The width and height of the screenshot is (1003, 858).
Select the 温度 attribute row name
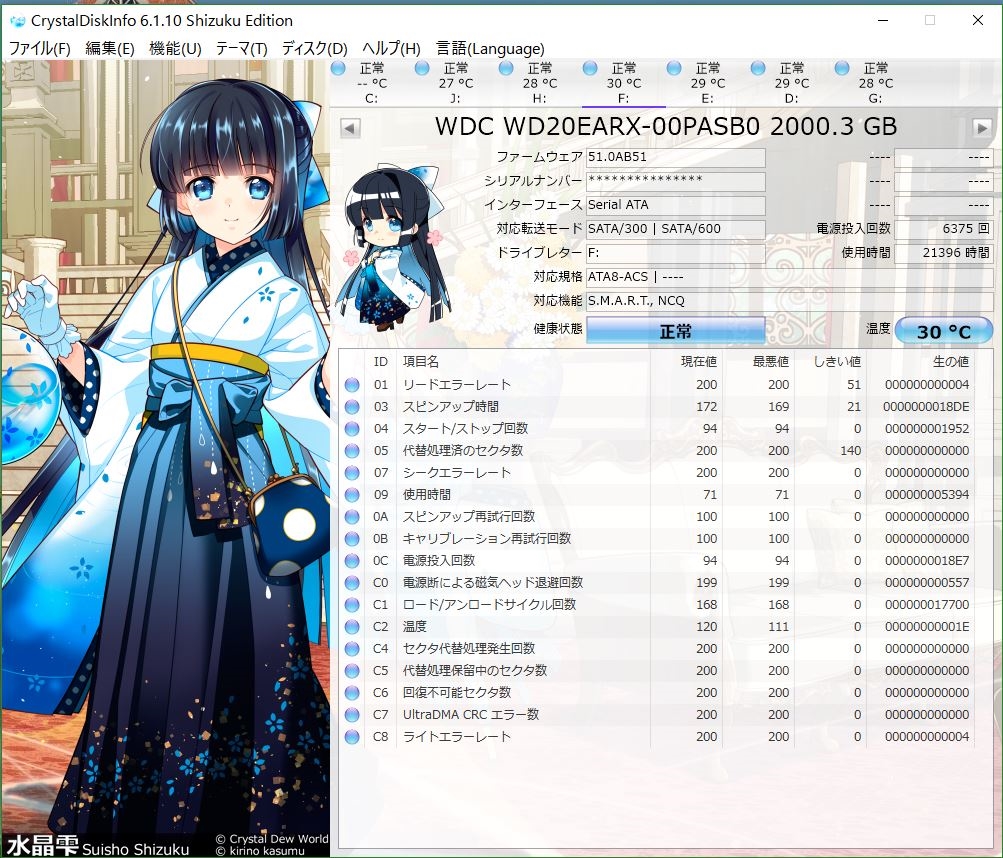coord(415,626)
